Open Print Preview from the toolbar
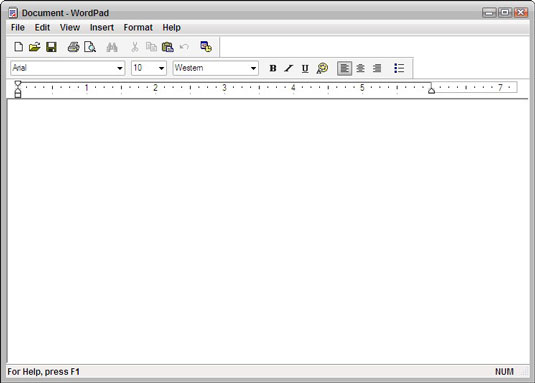Viewport: 535px width, 383px height. [x=90, y=47]
